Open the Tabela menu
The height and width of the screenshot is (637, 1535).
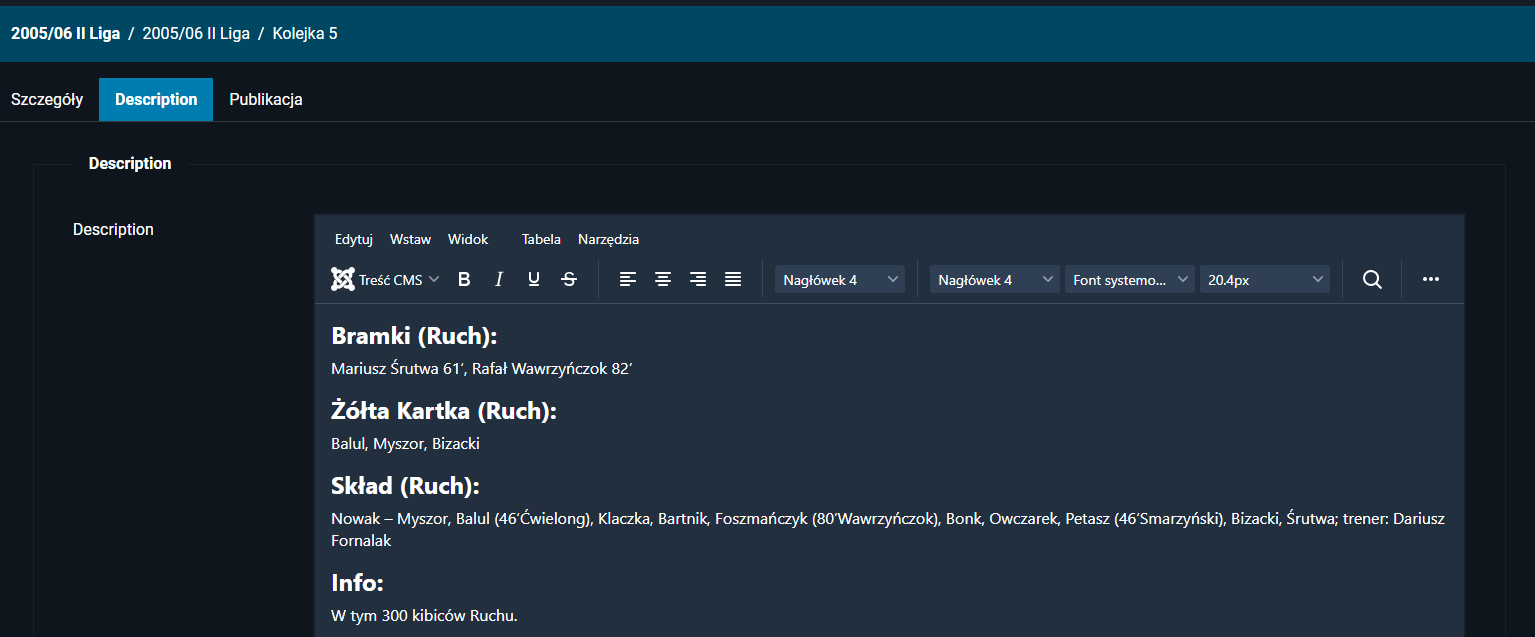coord(541,239)
